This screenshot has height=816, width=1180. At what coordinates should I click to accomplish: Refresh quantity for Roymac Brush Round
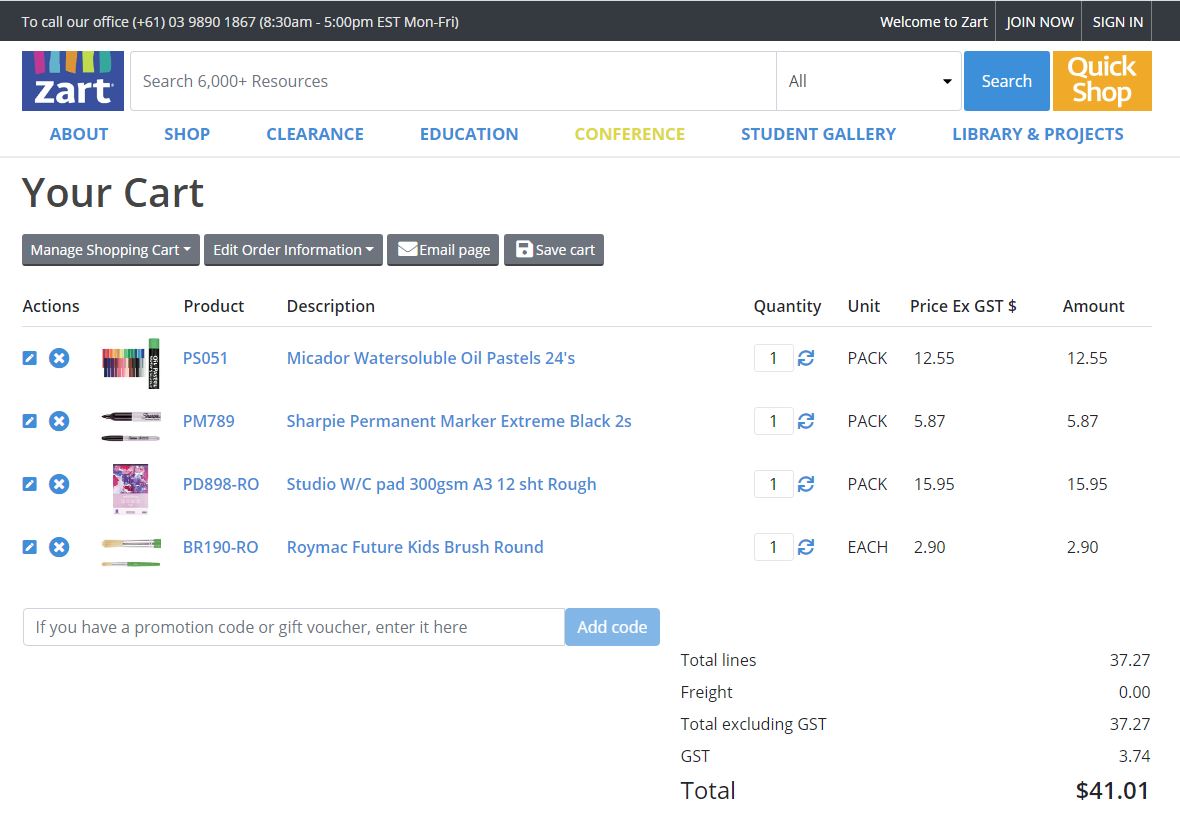pos(806,547)
